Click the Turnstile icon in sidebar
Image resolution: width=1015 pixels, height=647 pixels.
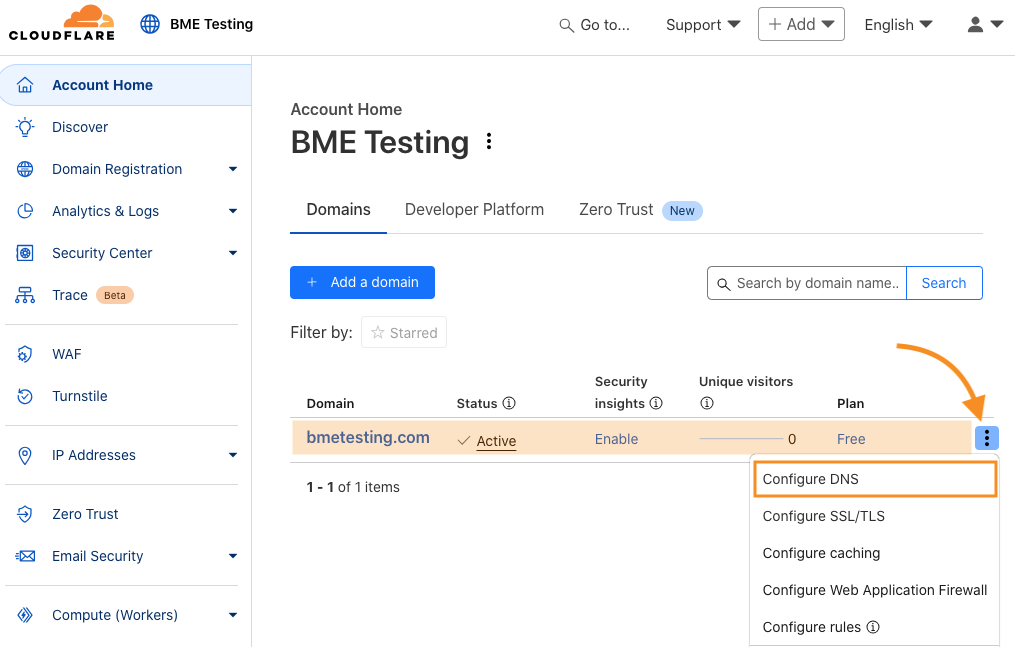click(25, 396)
